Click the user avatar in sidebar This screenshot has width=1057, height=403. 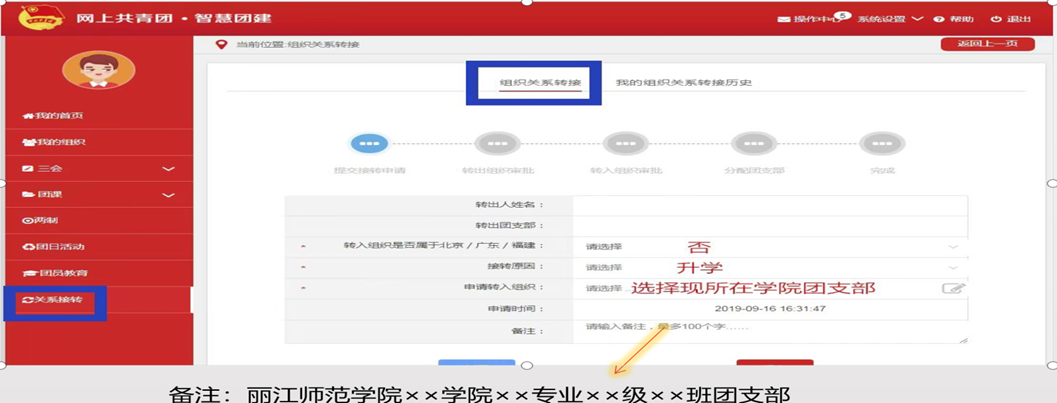coord(98,69)
